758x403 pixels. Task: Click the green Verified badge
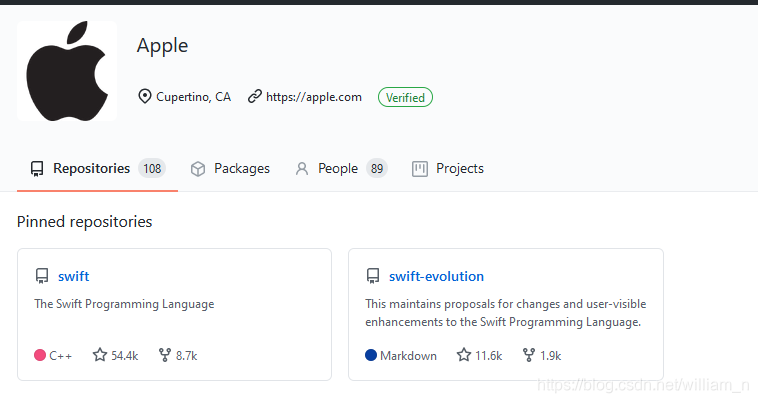click(405, 97)
